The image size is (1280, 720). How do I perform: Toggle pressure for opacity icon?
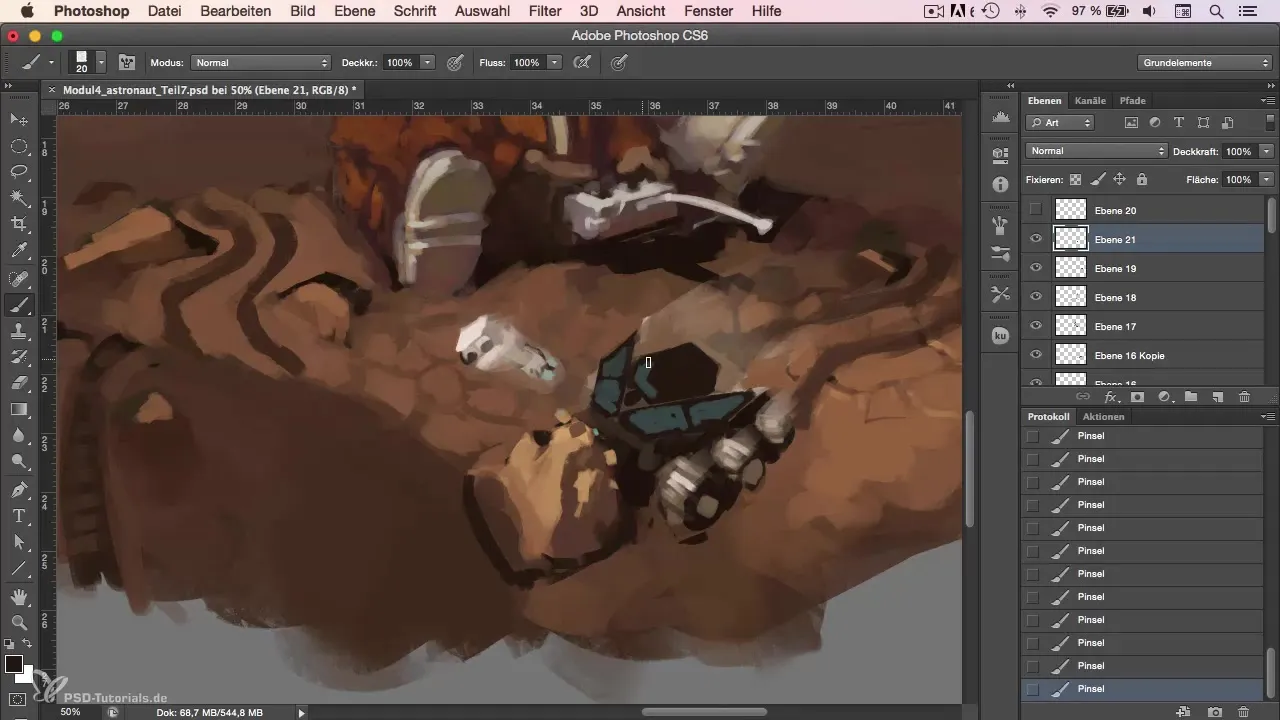coord(455,62)
